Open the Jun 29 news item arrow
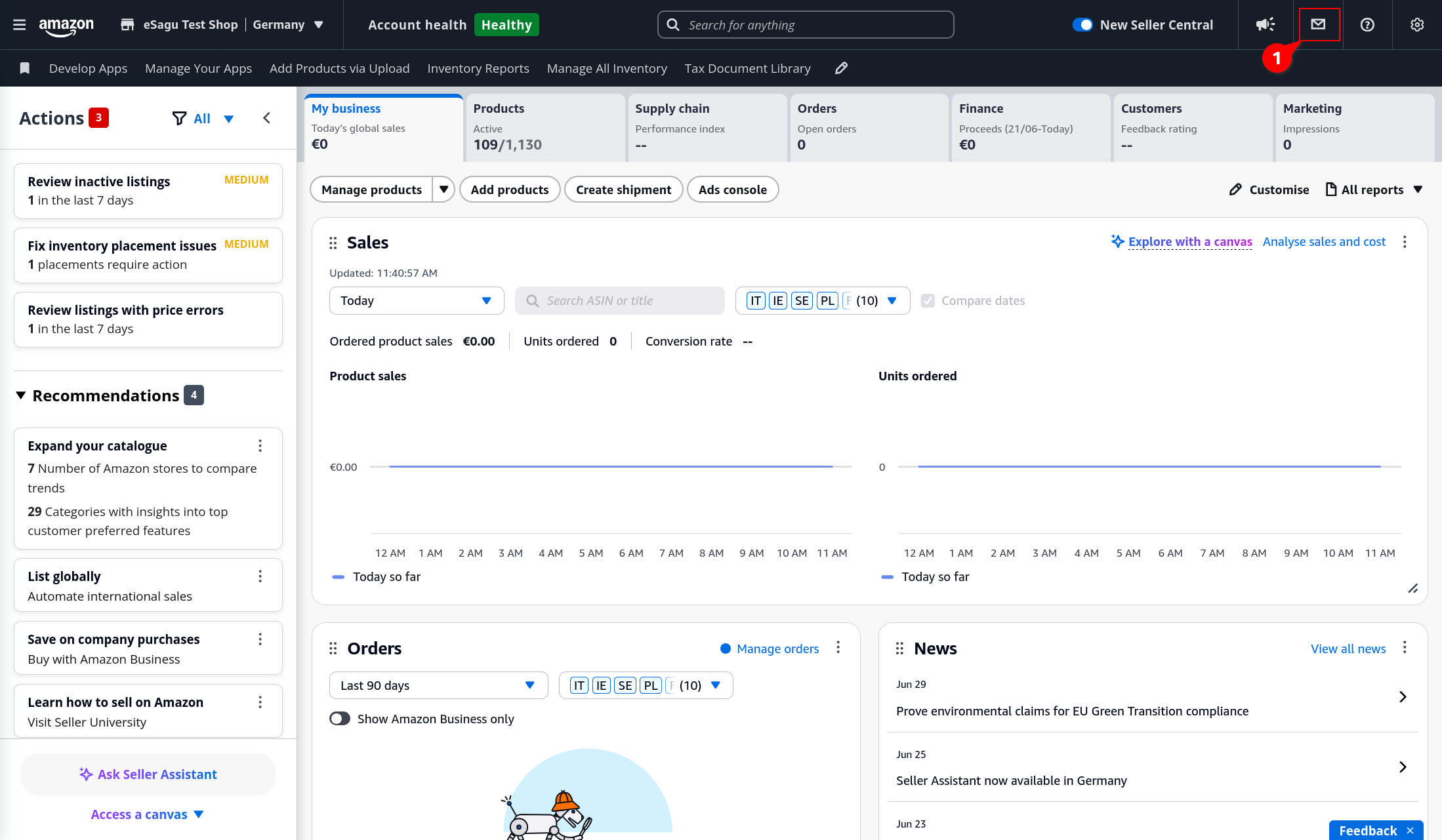The image size is (1442, 840). click(1403, 697)
